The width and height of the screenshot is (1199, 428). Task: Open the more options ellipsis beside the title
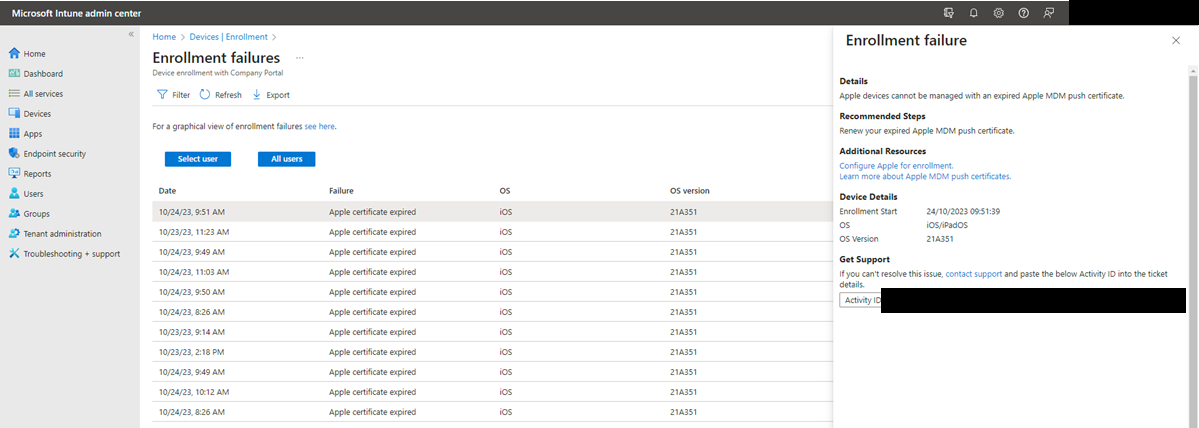tap(300, 58)
